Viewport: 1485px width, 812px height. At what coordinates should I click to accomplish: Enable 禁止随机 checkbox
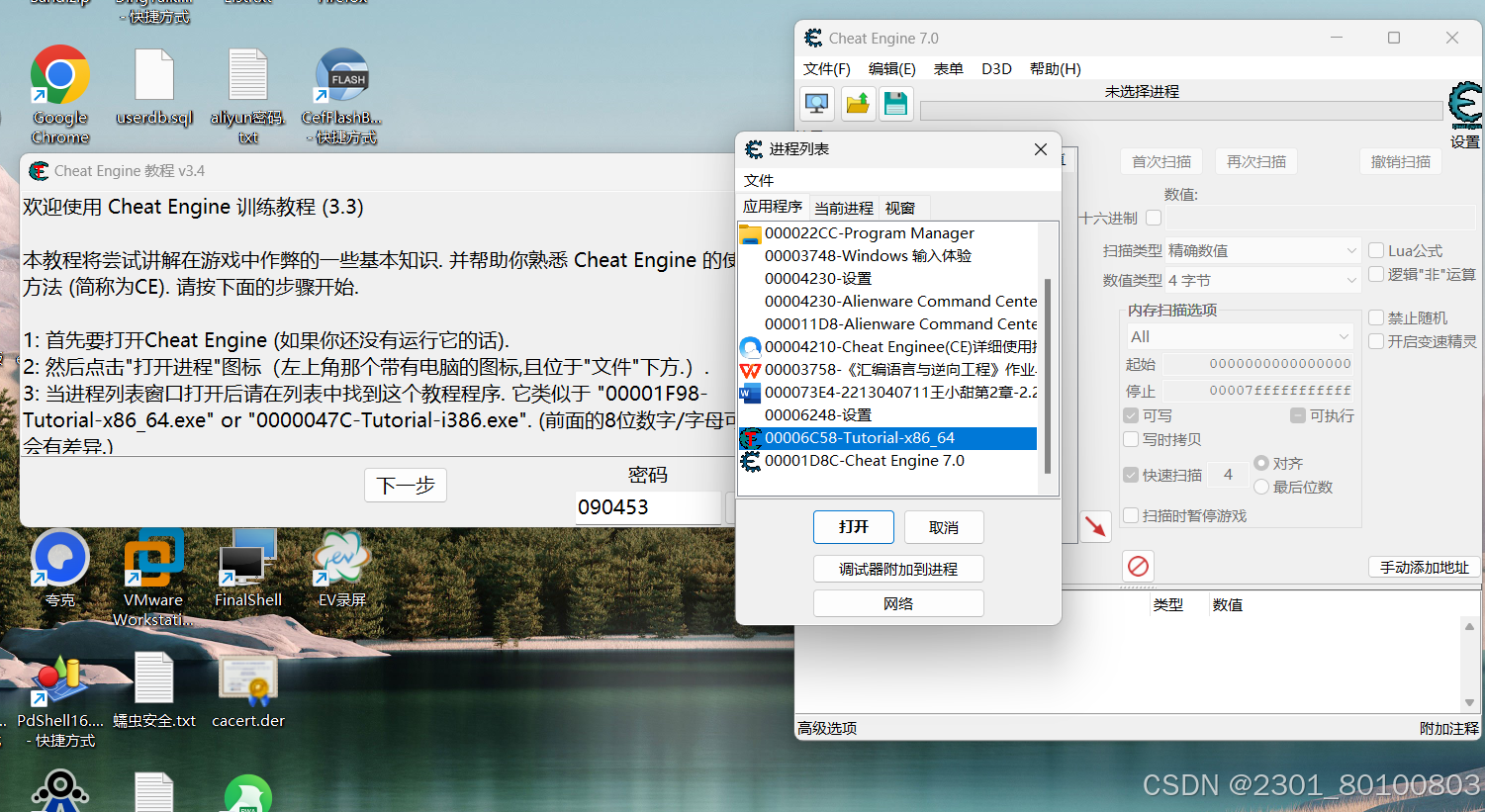coord(1376,317)
